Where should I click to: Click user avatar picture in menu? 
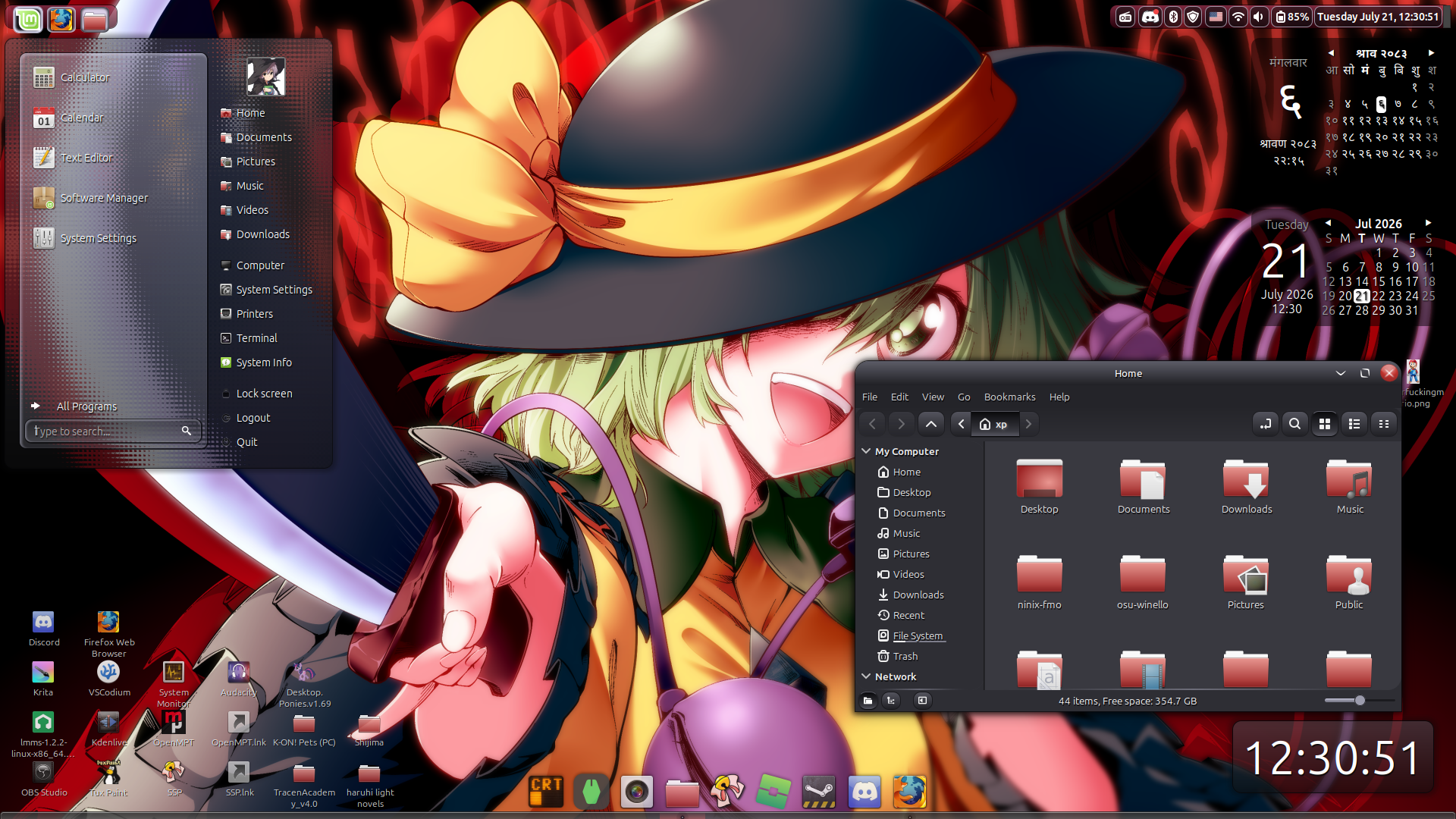265,77
